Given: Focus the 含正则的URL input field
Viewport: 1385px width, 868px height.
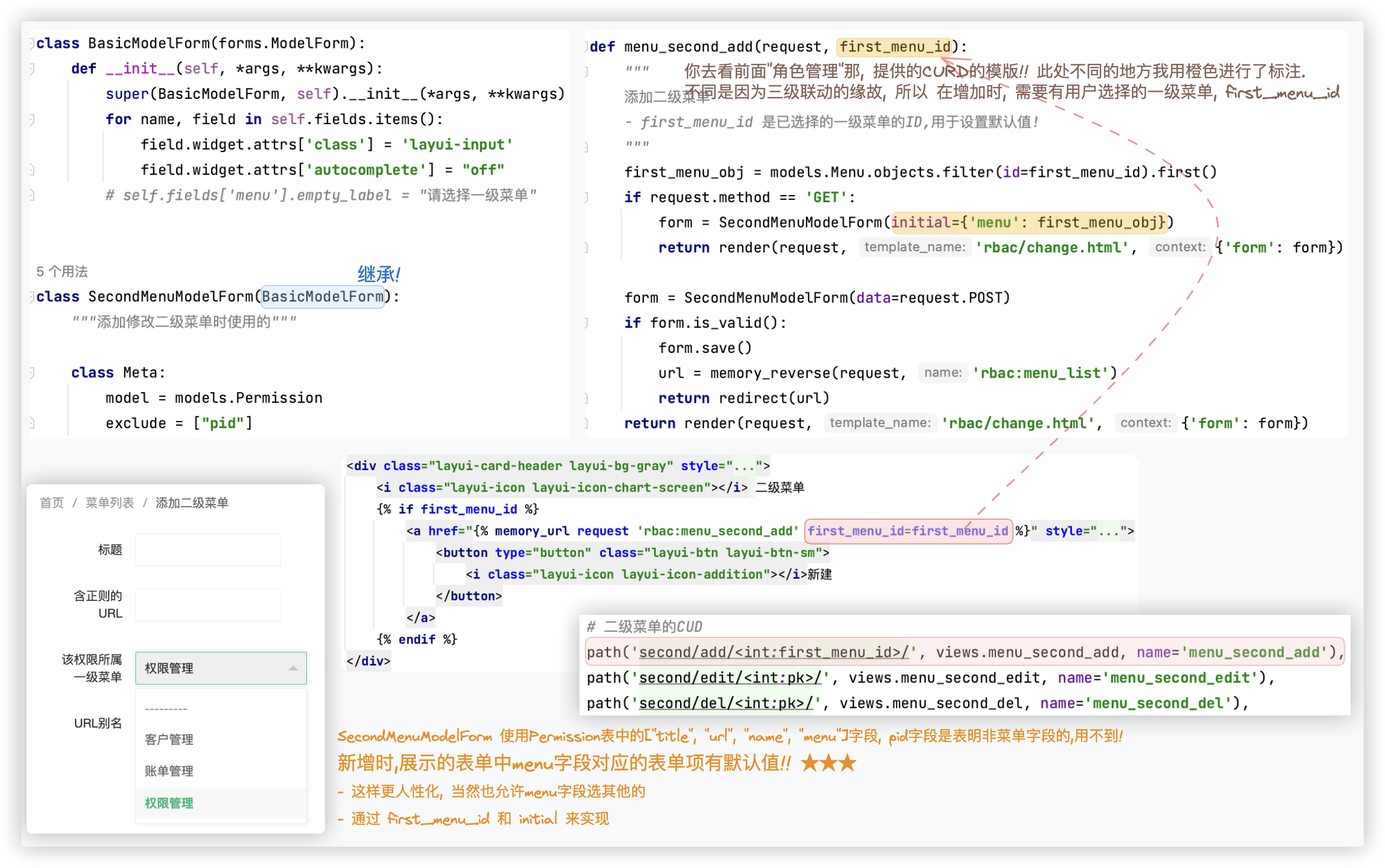Looking at the screenshot, I should tap(208, 604).
